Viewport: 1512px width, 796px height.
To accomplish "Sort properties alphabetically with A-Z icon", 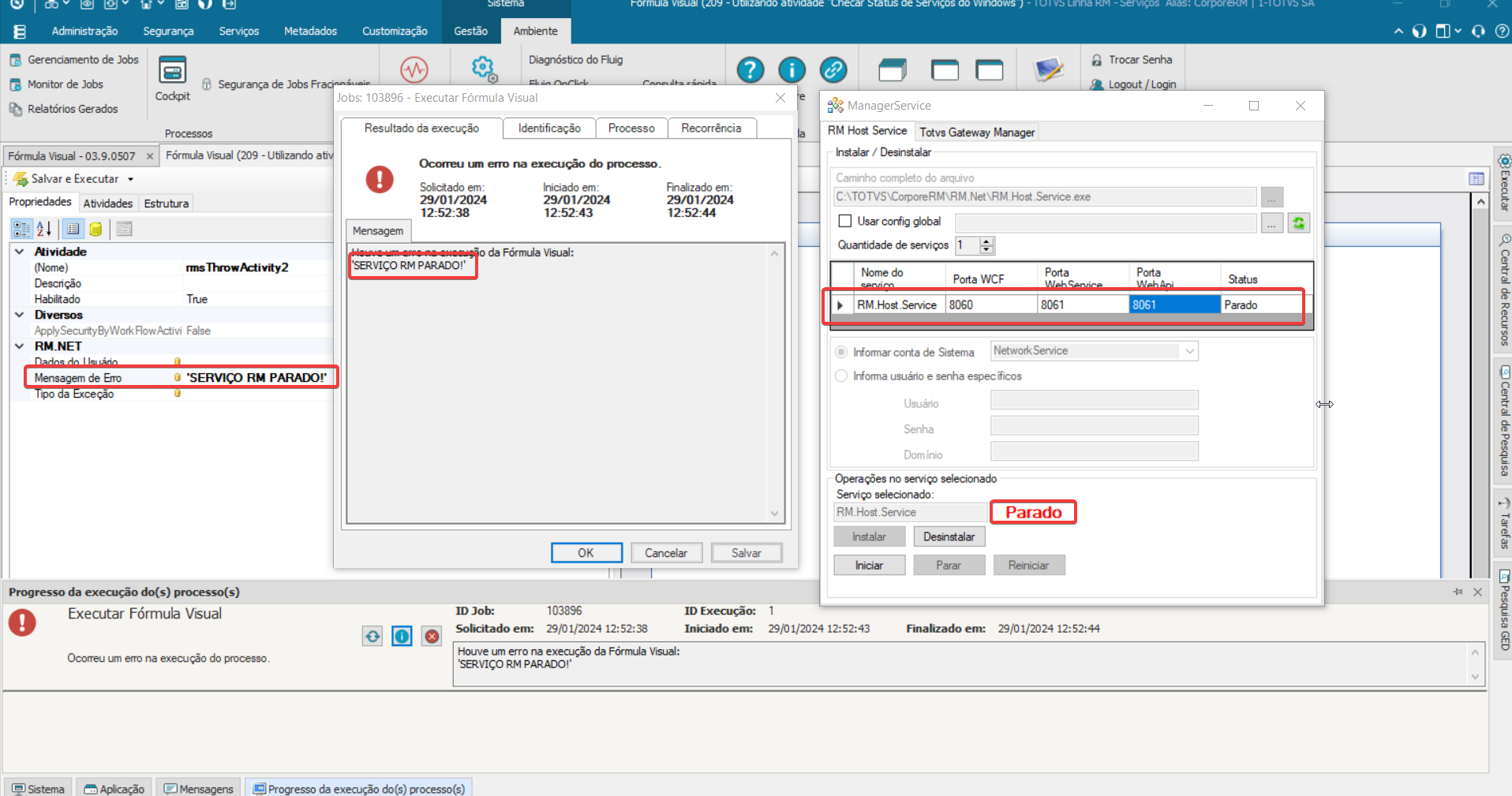I will [x=44, y=229].
